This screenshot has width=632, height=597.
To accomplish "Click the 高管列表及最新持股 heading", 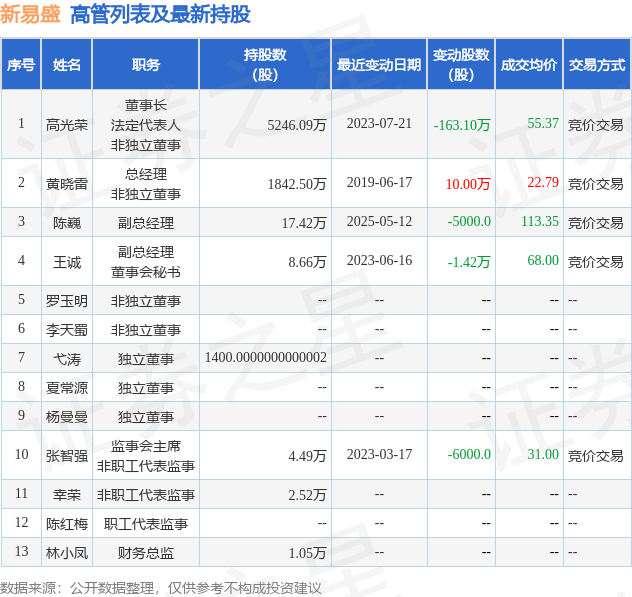I will (x=160, y=15).
